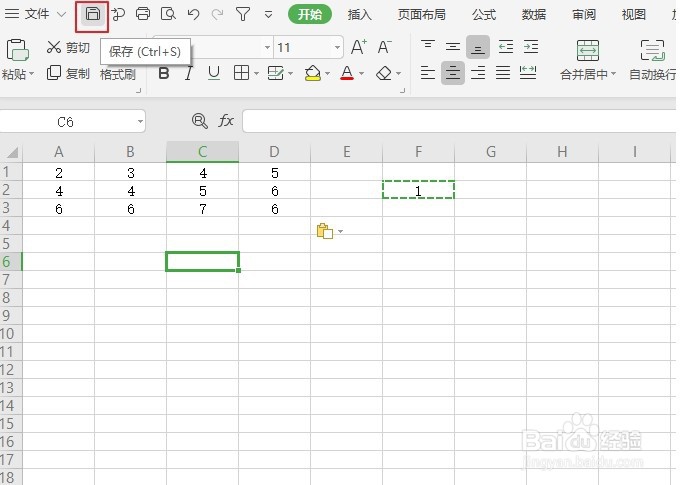Click cell C3 containing 7
The height and width of the screenshot is (485, 680).
(203, 208)
